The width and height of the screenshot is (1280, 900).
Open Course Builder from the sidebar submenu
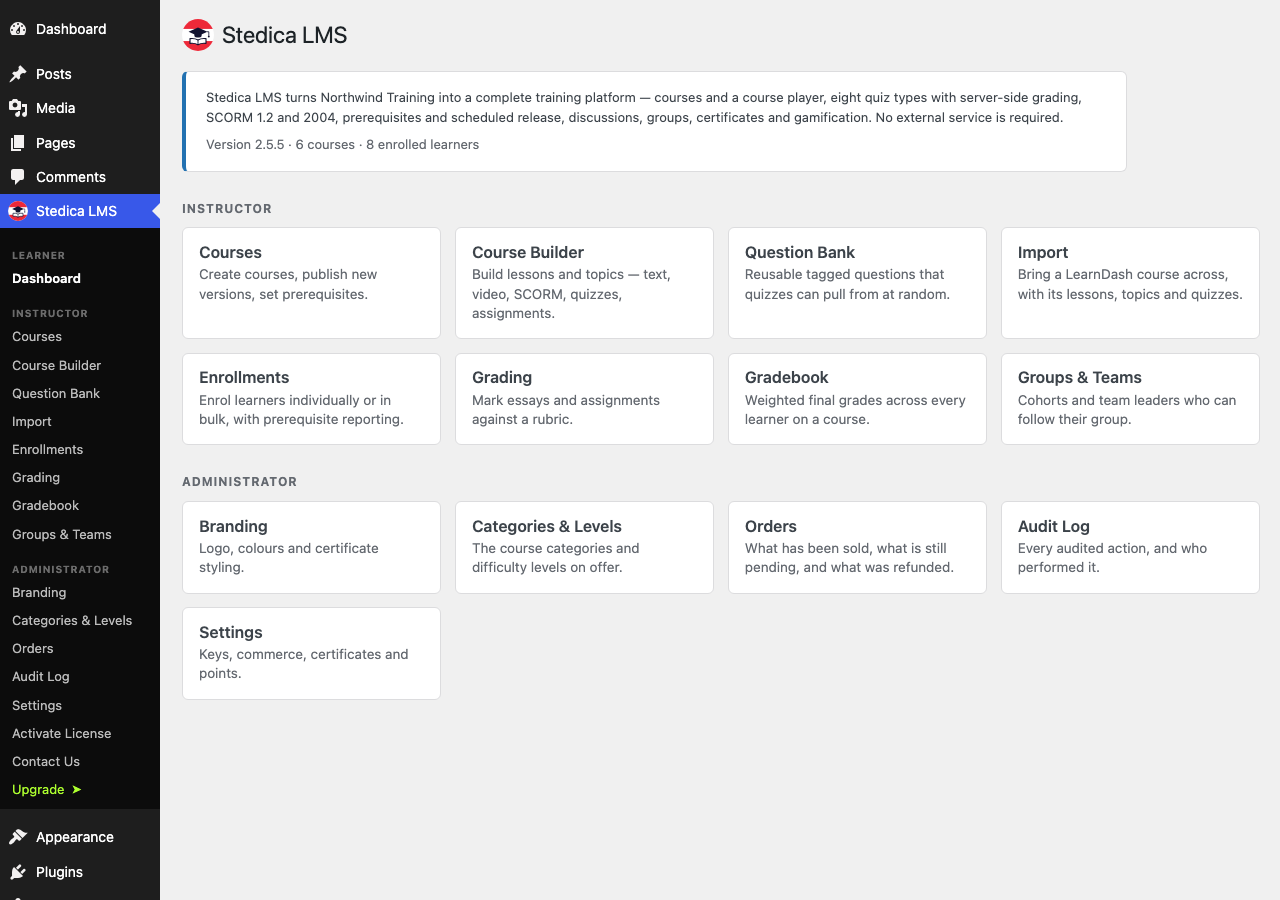pos(56,366)
